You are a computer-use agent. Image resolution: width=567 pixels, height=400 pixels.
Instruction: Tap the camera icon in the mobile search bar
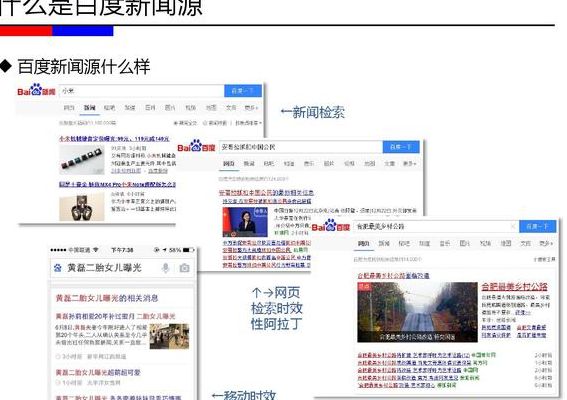(184, 268)
